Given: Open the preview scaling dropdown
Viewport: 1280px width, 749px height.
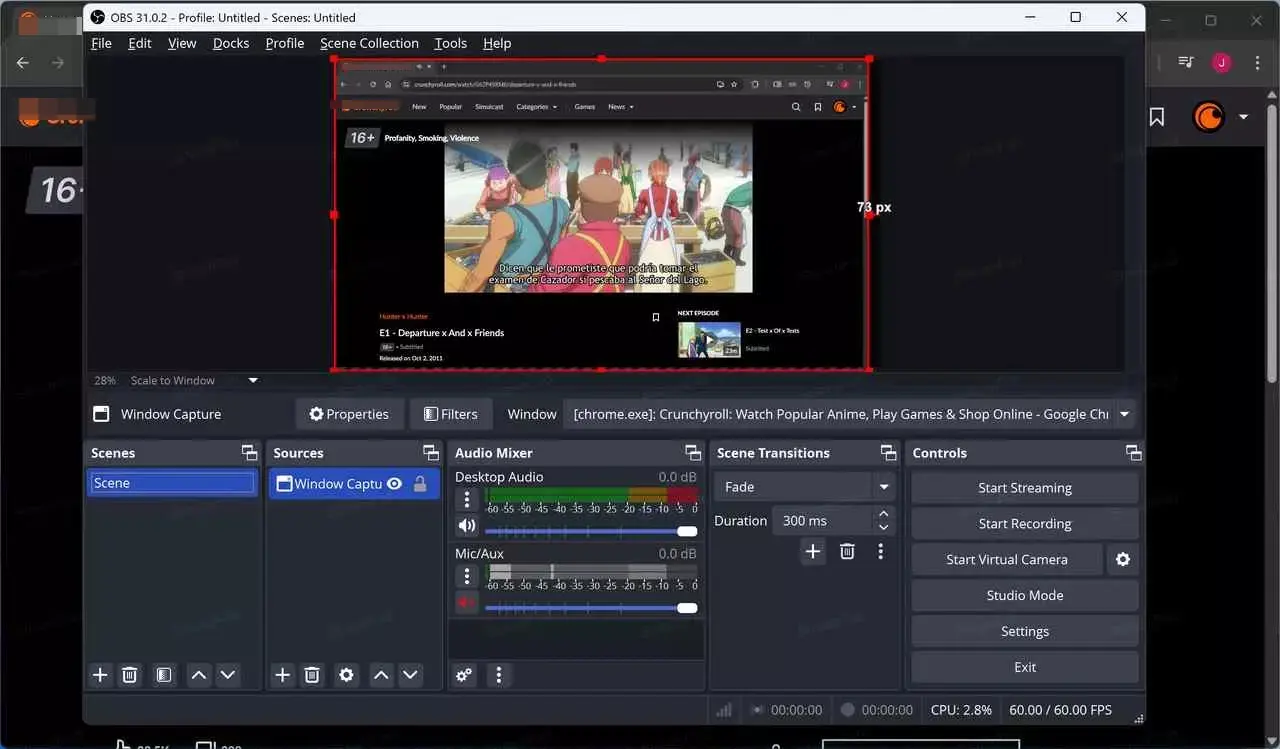Looking at the screenshot, I should (x=253, y=380).
